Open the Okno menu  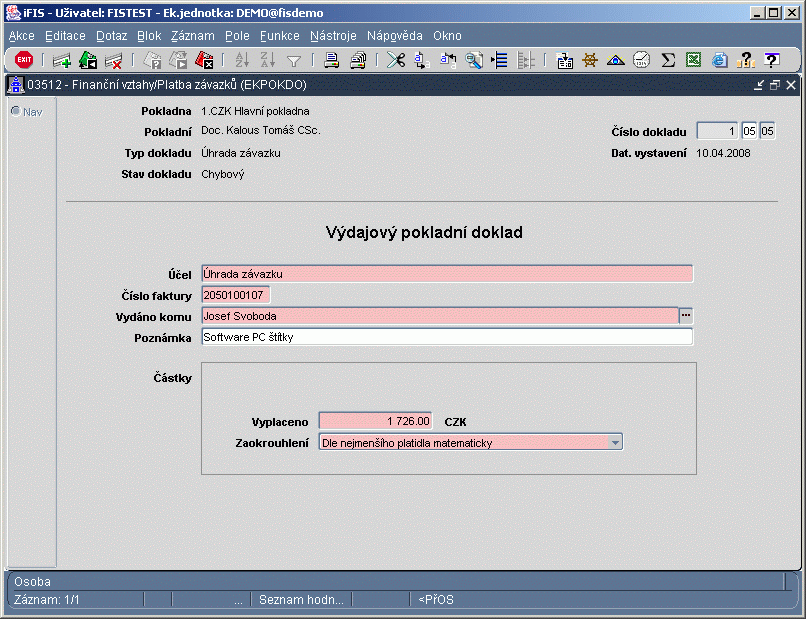click(x=447, y=36)
